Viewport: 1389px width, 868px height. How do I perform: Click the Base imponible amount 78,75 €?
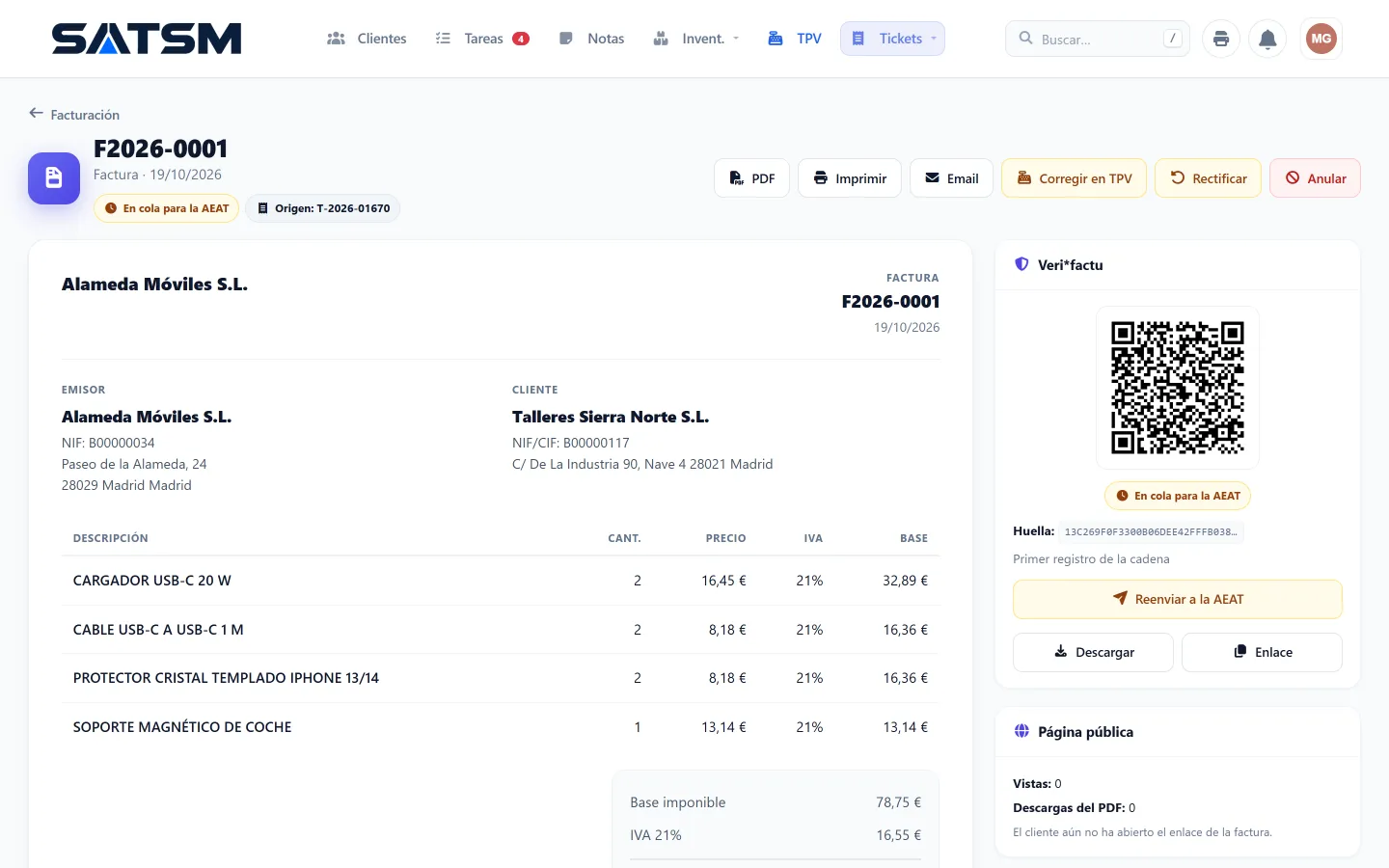click(898, 802)
